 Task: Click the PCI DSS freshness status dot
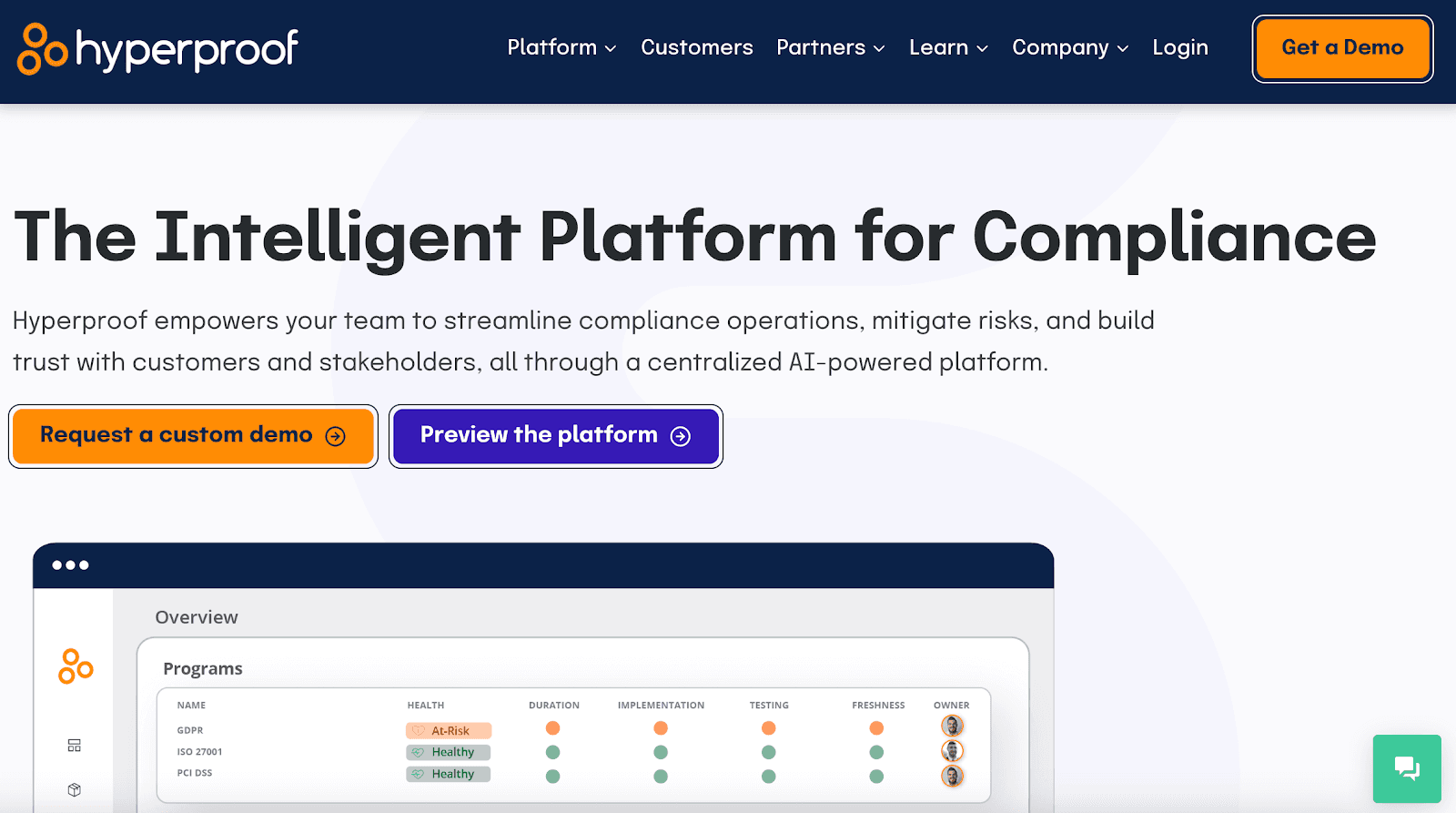pos(876,777)
